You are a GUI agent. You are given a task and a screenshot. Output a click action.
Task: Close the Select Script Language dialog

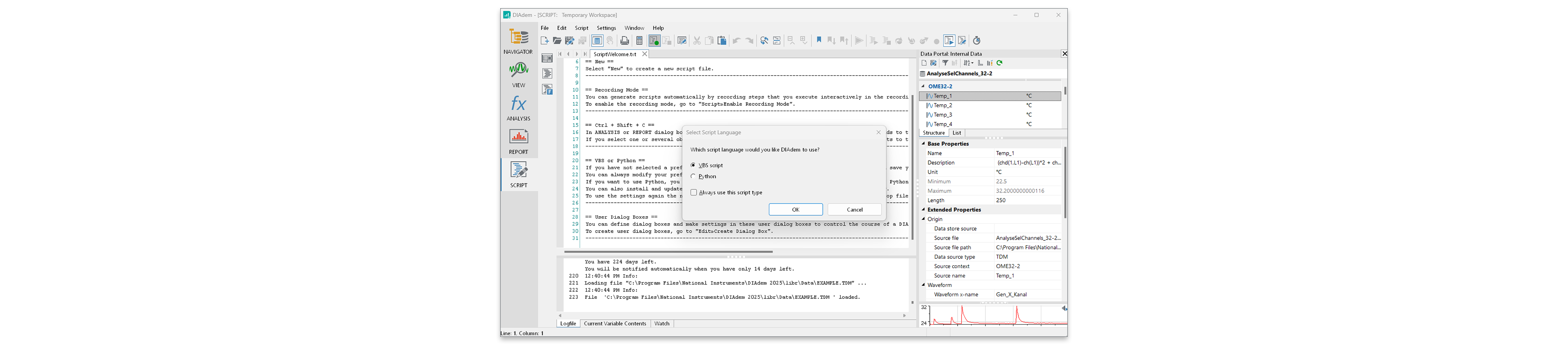point(878,132)
